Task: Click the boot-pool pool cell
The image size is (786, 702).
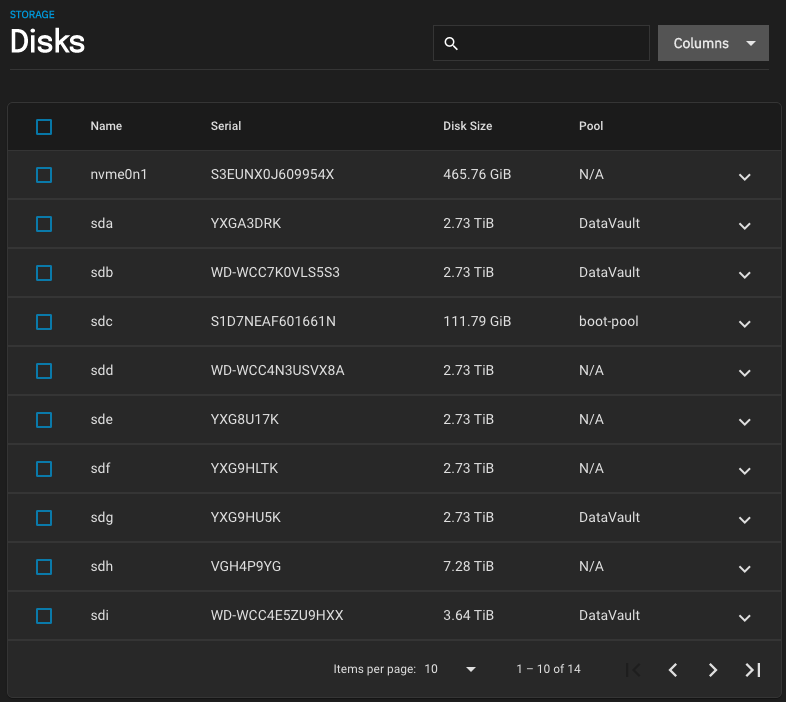Action: (609, 321)
